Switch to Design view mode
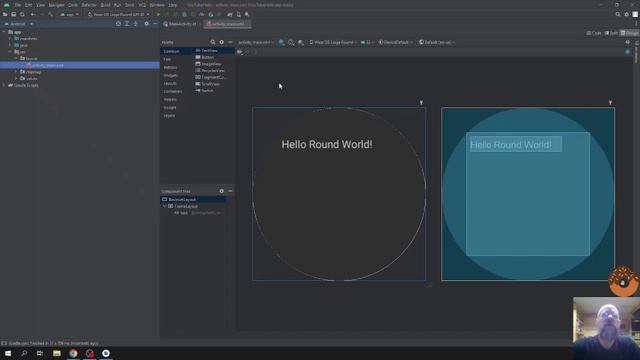Screen dimensions: 640x360 point(629,33)
